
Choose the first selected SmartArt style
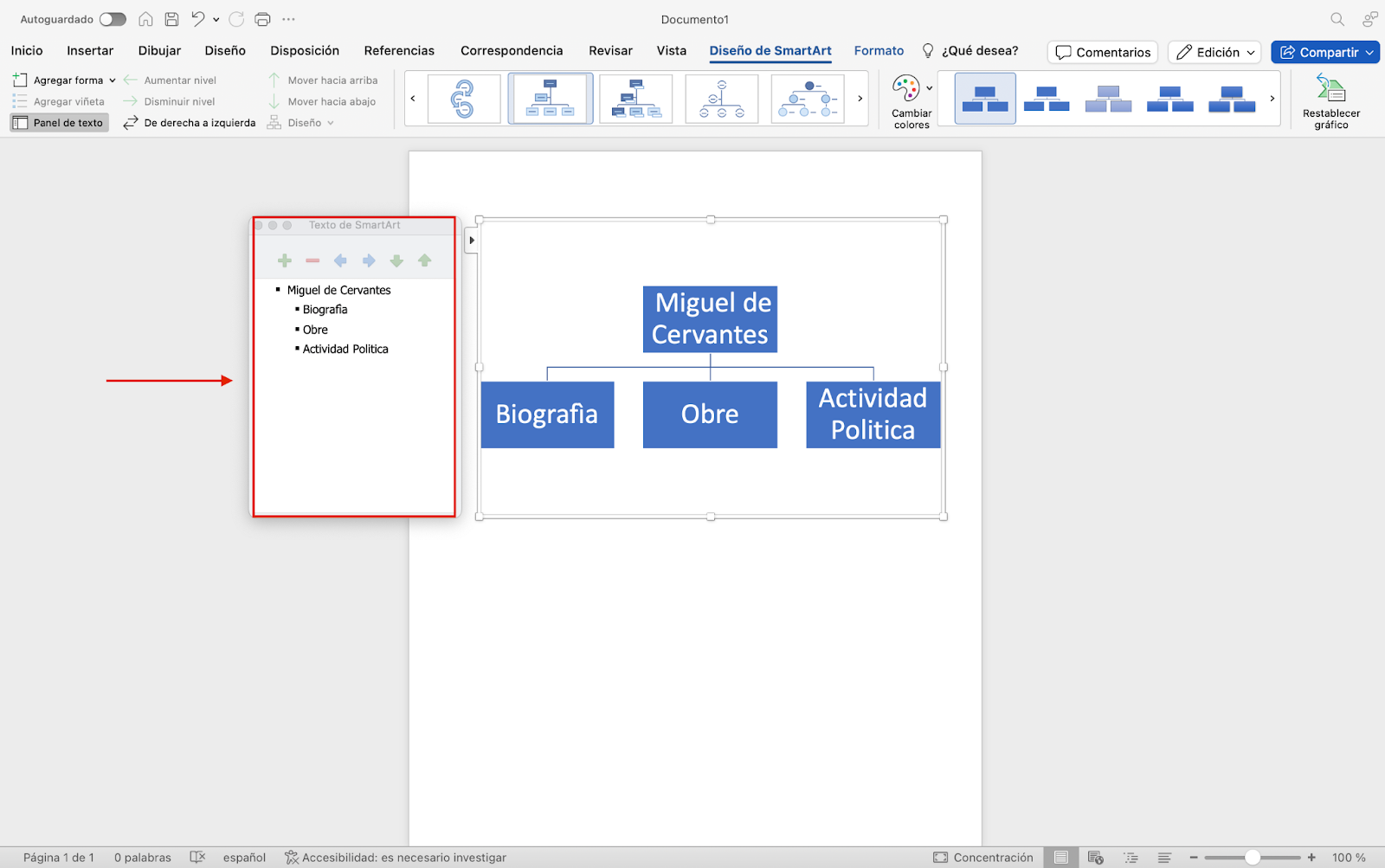985,99
